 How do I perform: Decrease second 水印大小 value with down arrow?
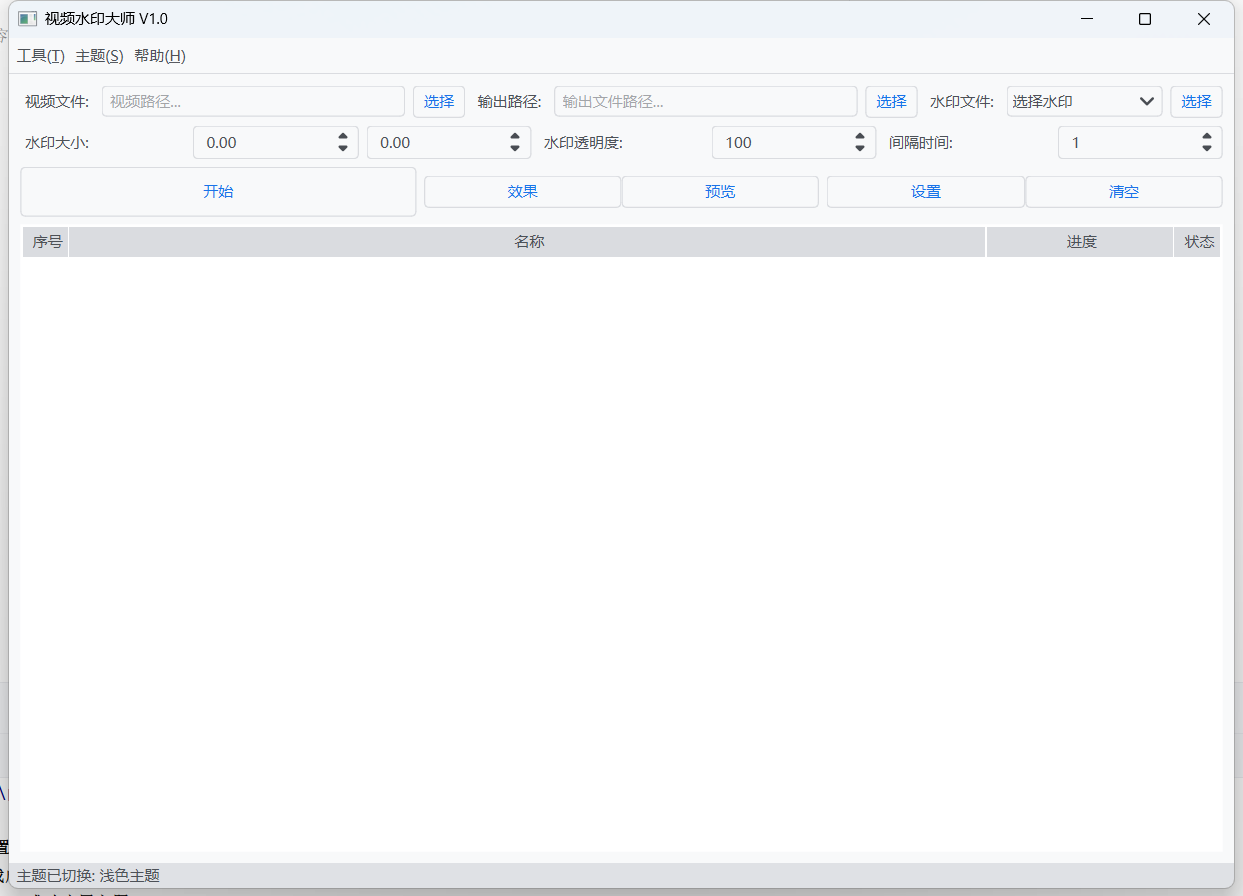[514, 149]
